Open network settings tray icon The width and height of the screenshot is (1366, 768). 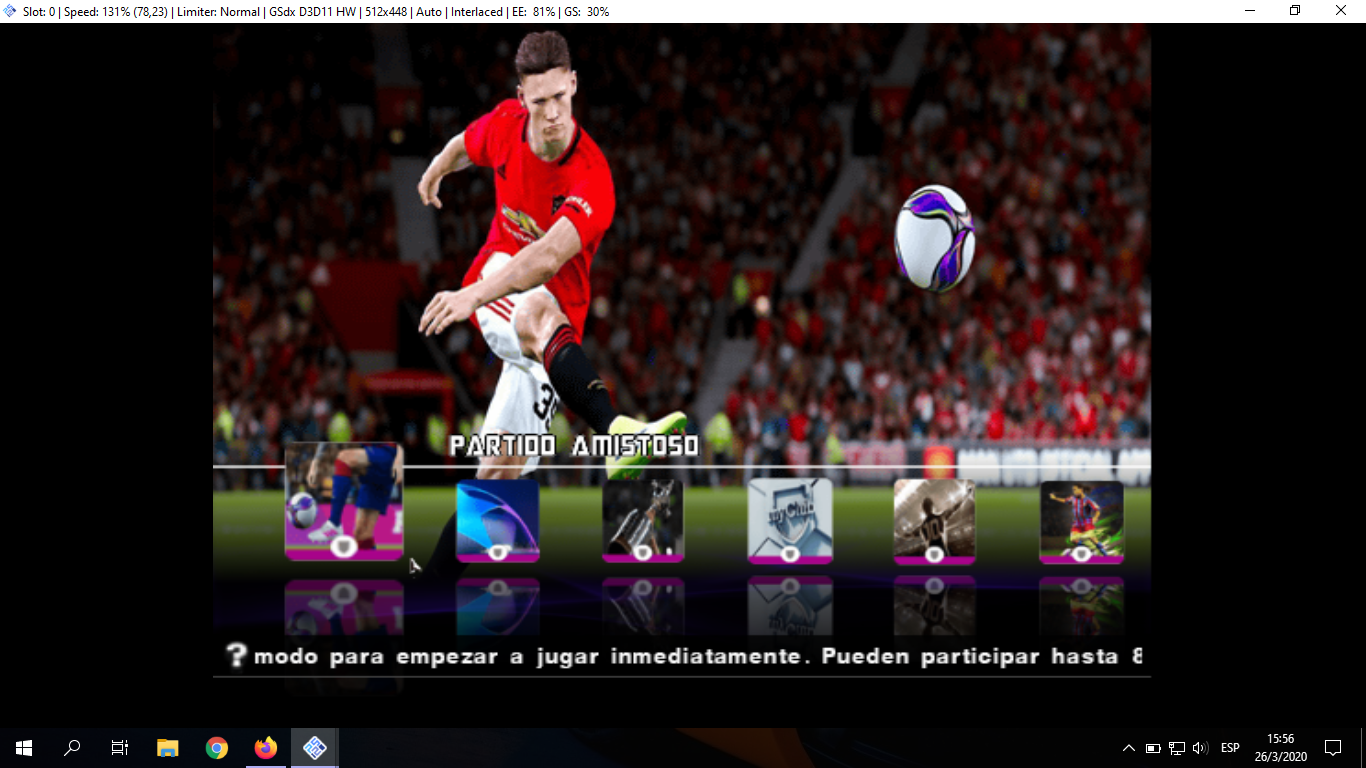[x=1177, y=747]
